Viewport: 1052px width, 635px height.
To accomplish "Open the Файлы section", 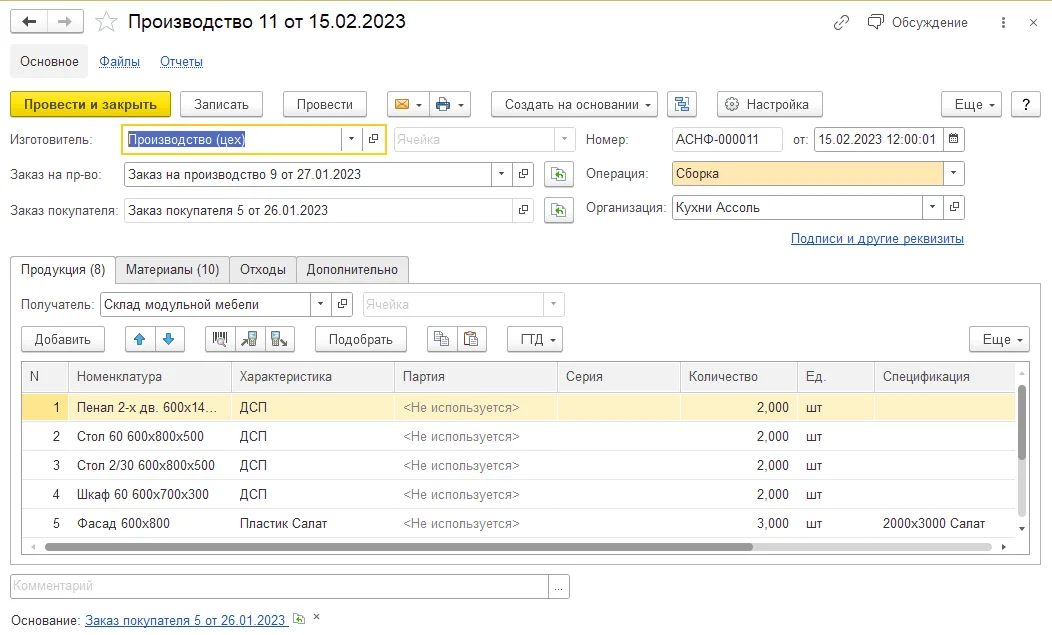I will pyautogui.click(x=119, y=62).
